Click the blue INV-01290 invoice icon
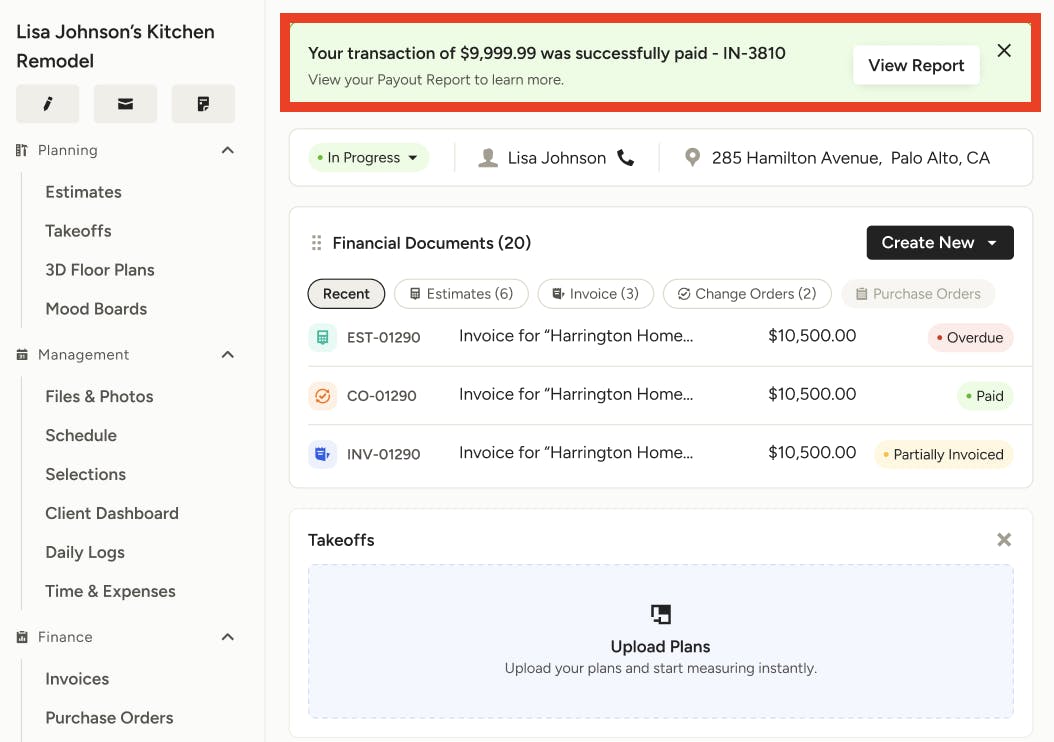This screenshot has width=1054, height=742. 322,454
